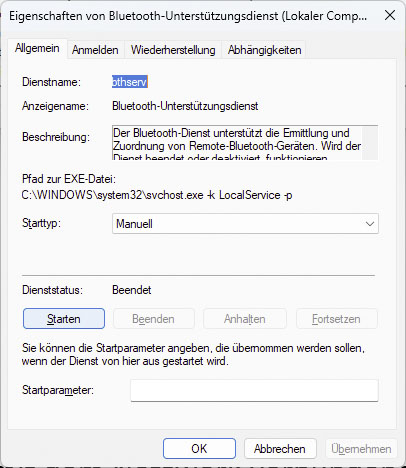
Task: Click the Dienststatus label
Action: pyautogui.click(x=52, y=290)
